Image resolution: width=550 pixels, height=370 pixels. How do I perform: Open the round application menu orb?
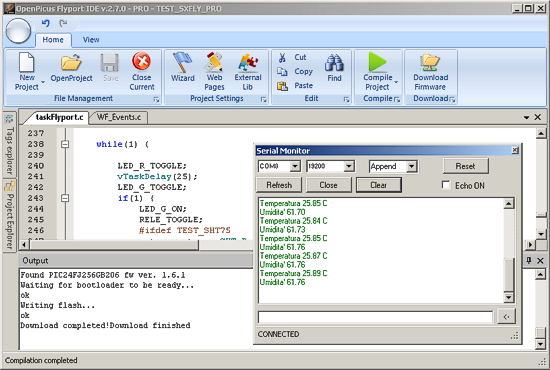[x=18, y=31]
